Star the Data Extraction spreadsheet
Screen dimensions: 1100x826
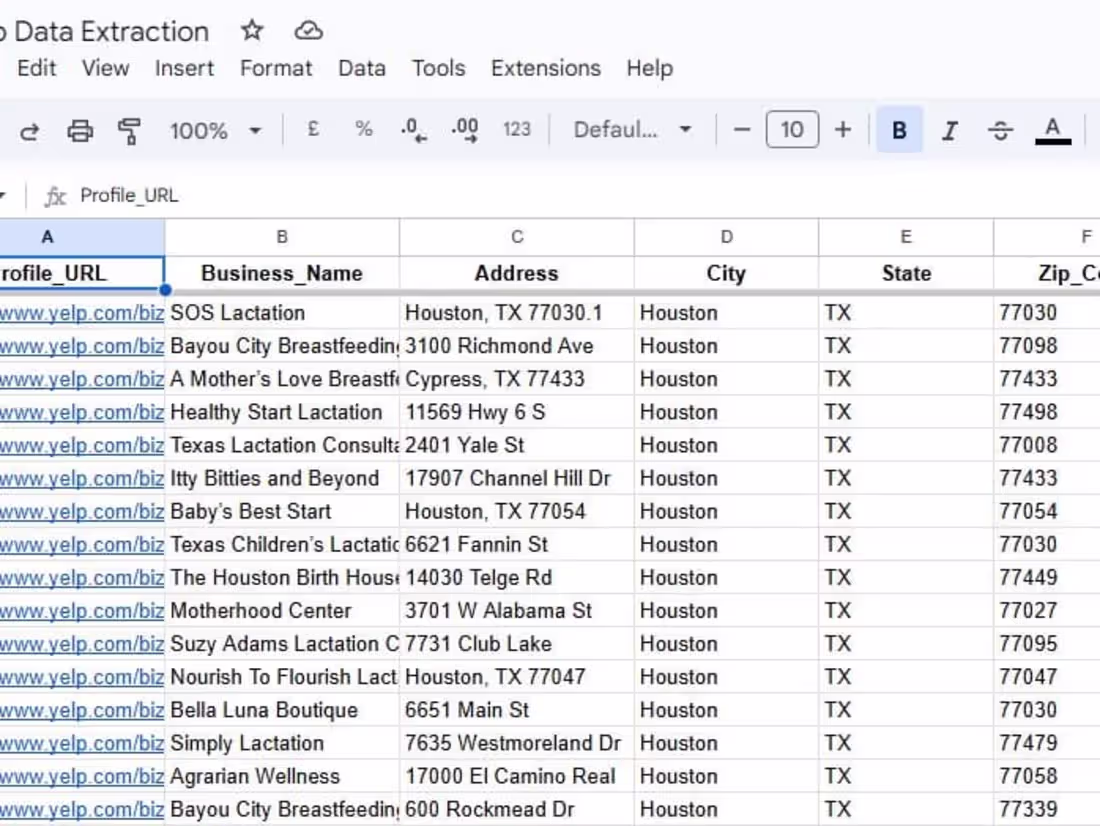pos(252,31)
